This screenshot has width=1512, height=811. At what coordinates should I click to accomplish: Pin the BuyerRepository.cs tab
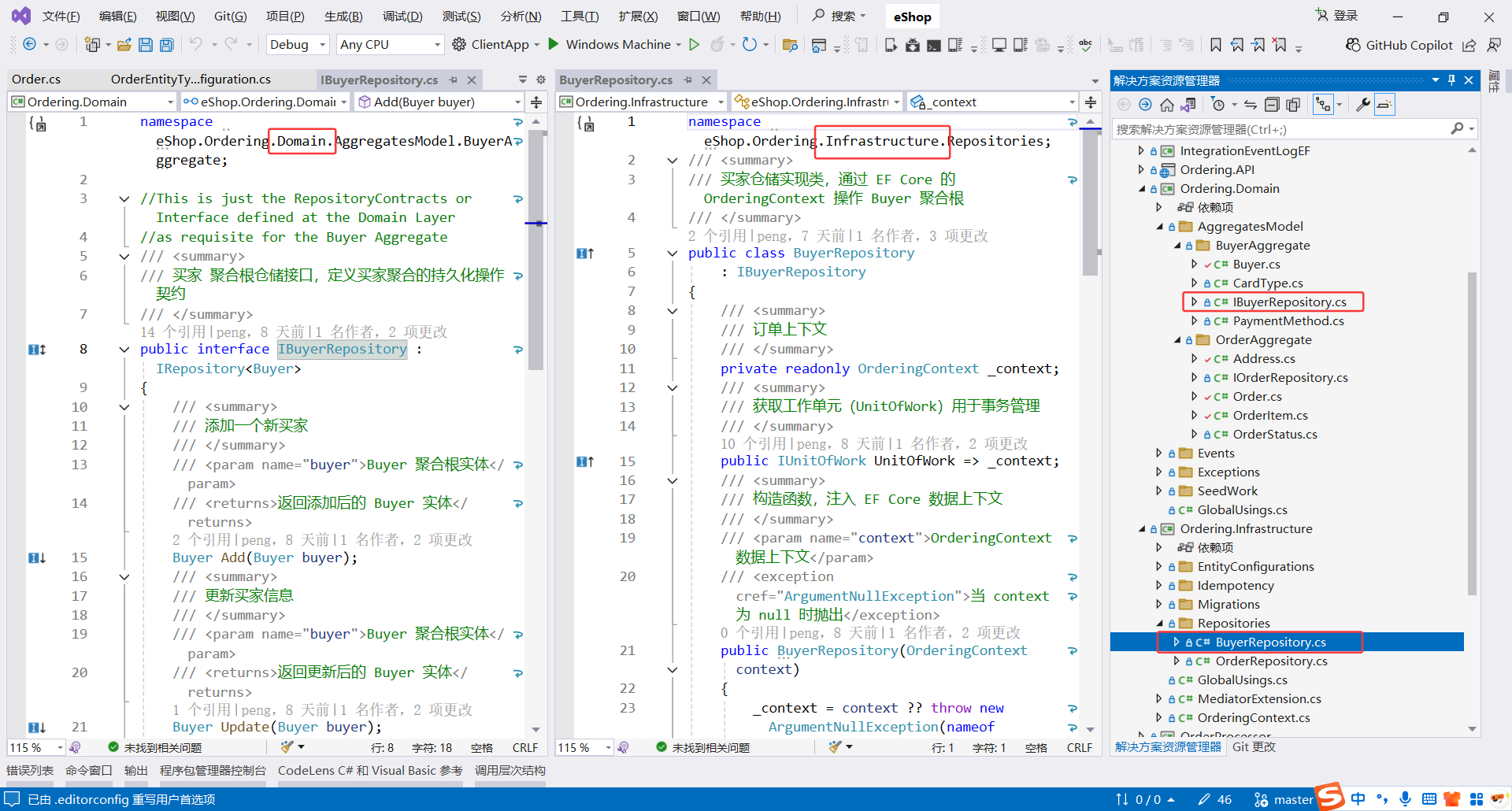pos(687,80)
